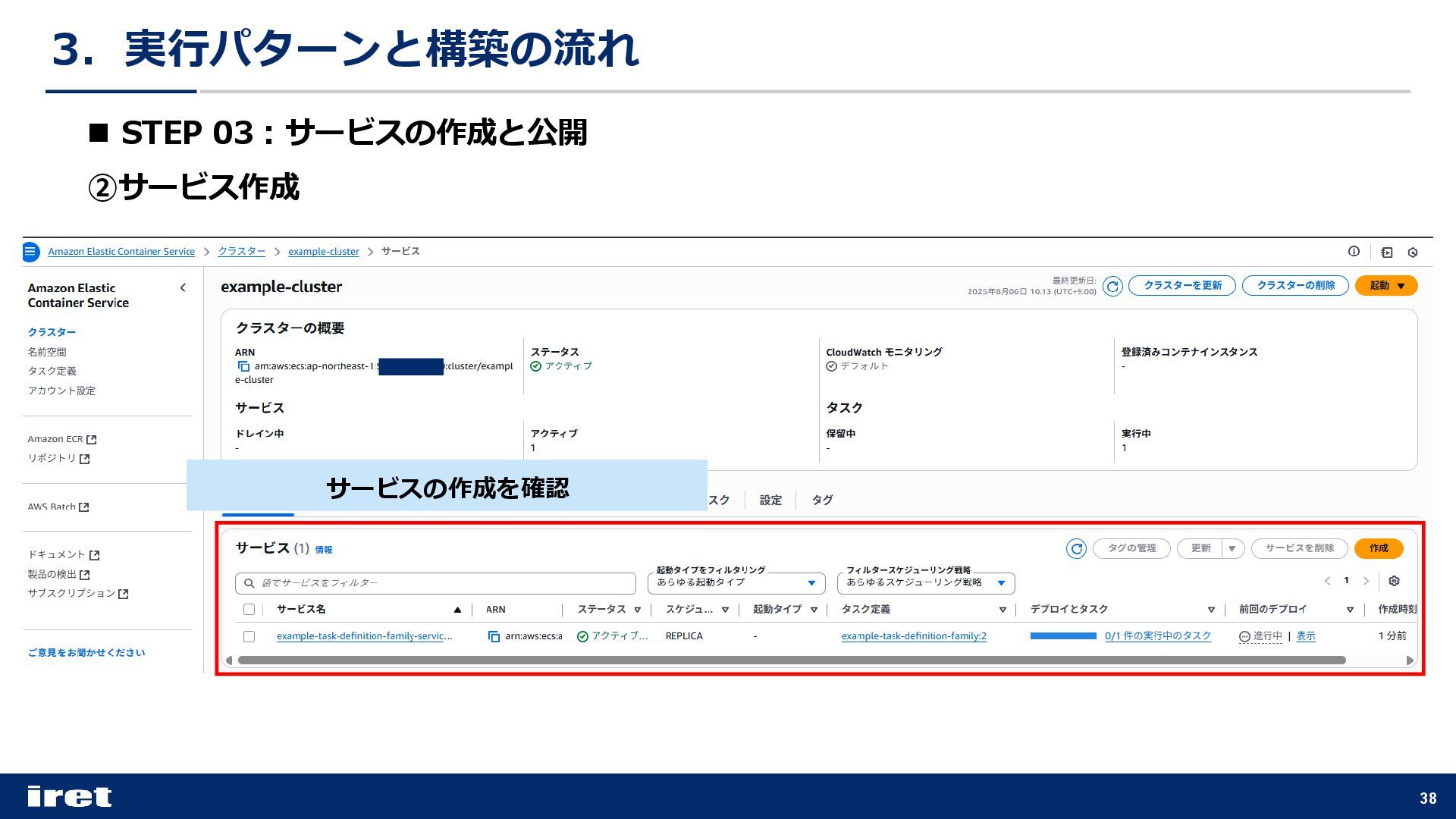Viewport: 1456px width, 819px height.
Task: Click the hexagon settings icon in top bar
Action: (x=1413, y=253)
